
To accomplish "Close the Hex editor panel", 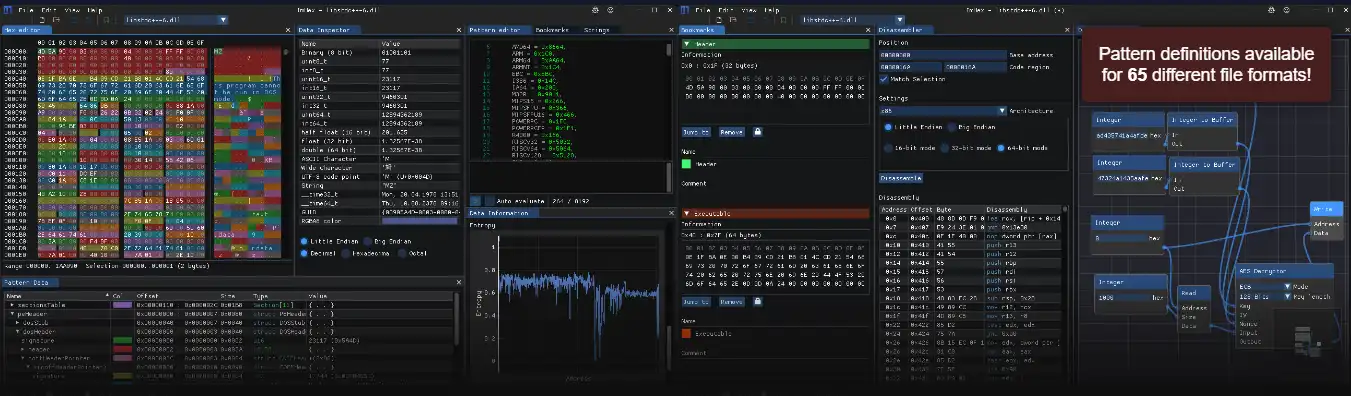I will (x=287, y=31).
